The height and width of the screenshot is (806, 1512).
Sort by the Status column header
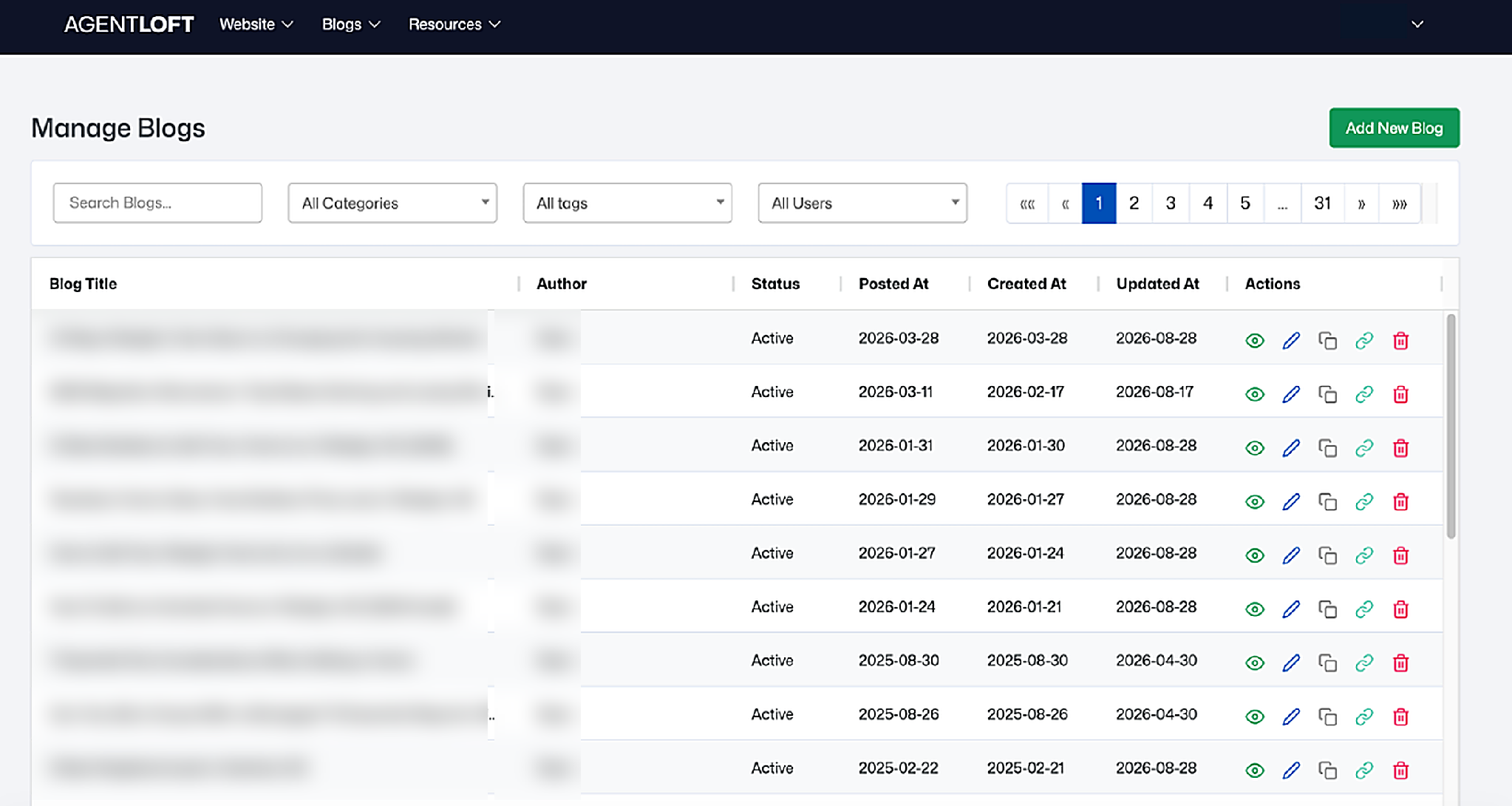[775, 284]
